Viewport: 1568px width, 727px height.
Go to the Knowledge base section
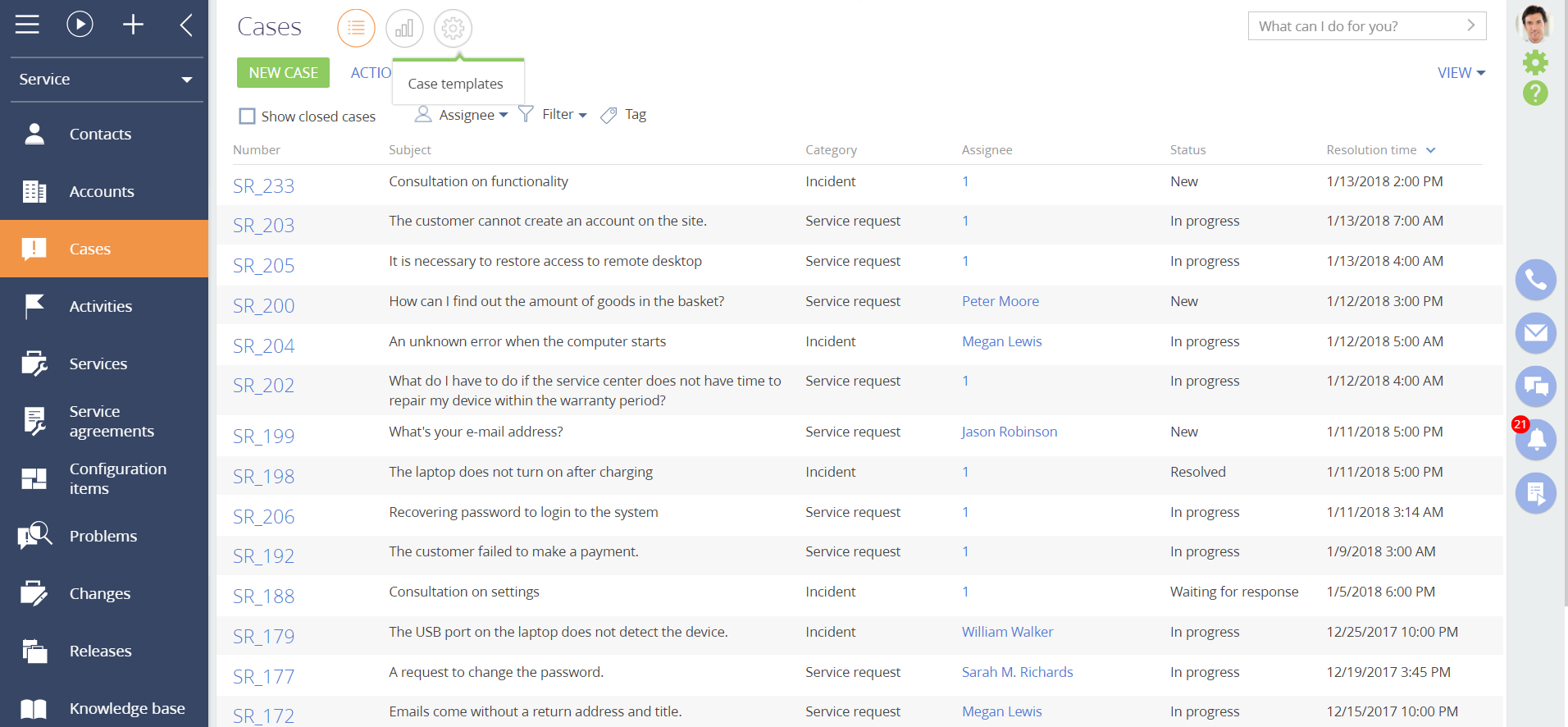point(127,708)
